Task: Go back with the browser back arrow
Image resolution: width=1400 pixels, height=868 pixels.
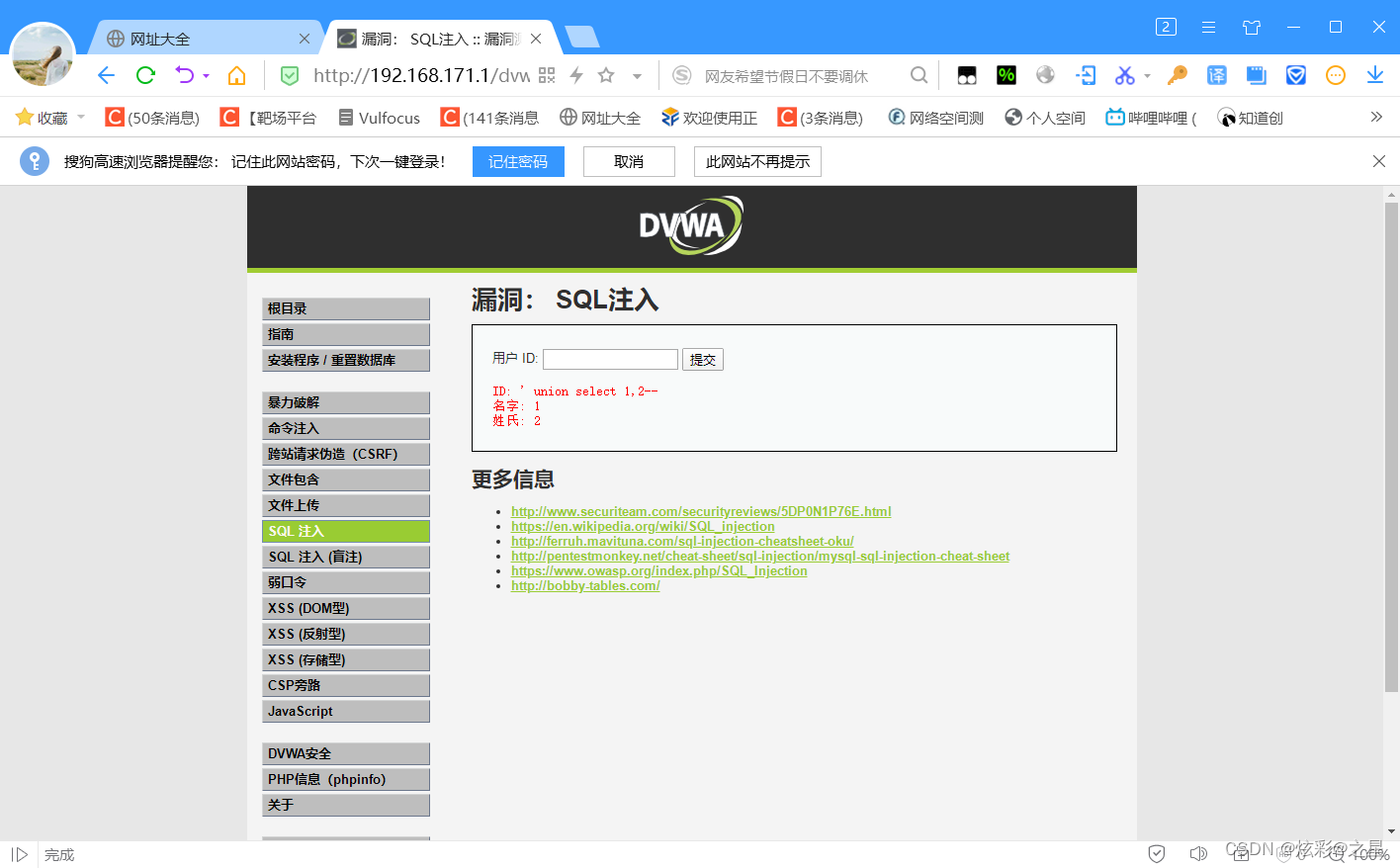Action: coord(107,75)
